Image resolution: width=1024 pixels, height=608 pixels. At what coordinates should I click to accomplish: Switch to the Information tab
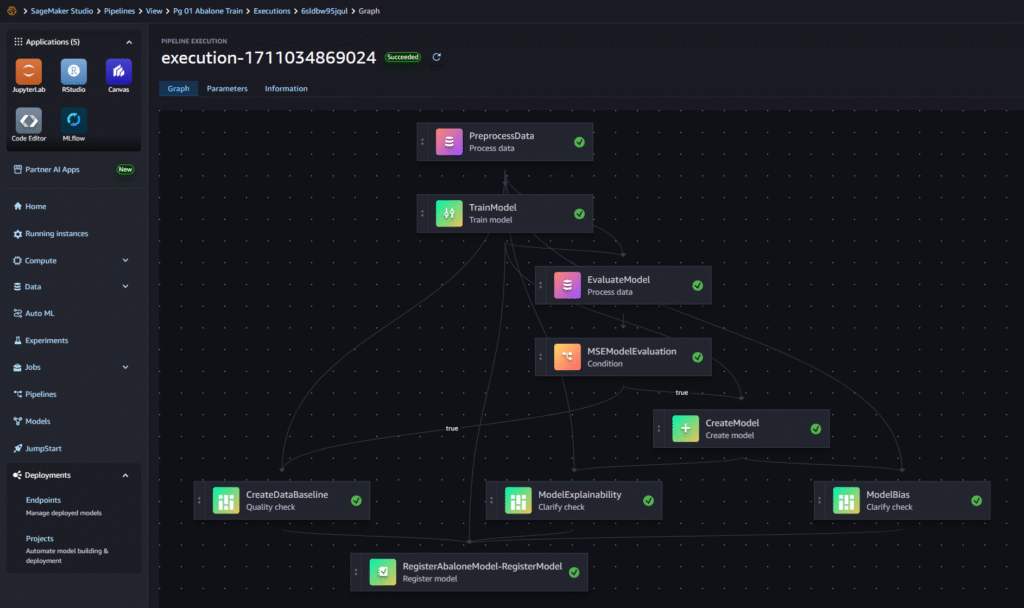click(286, 89)
